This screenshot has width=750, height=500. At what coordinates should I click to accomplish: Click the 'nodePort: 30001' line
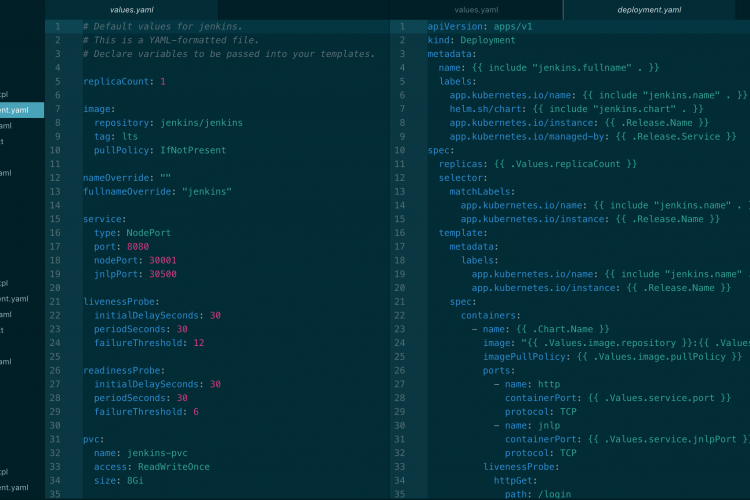(135, 260)
